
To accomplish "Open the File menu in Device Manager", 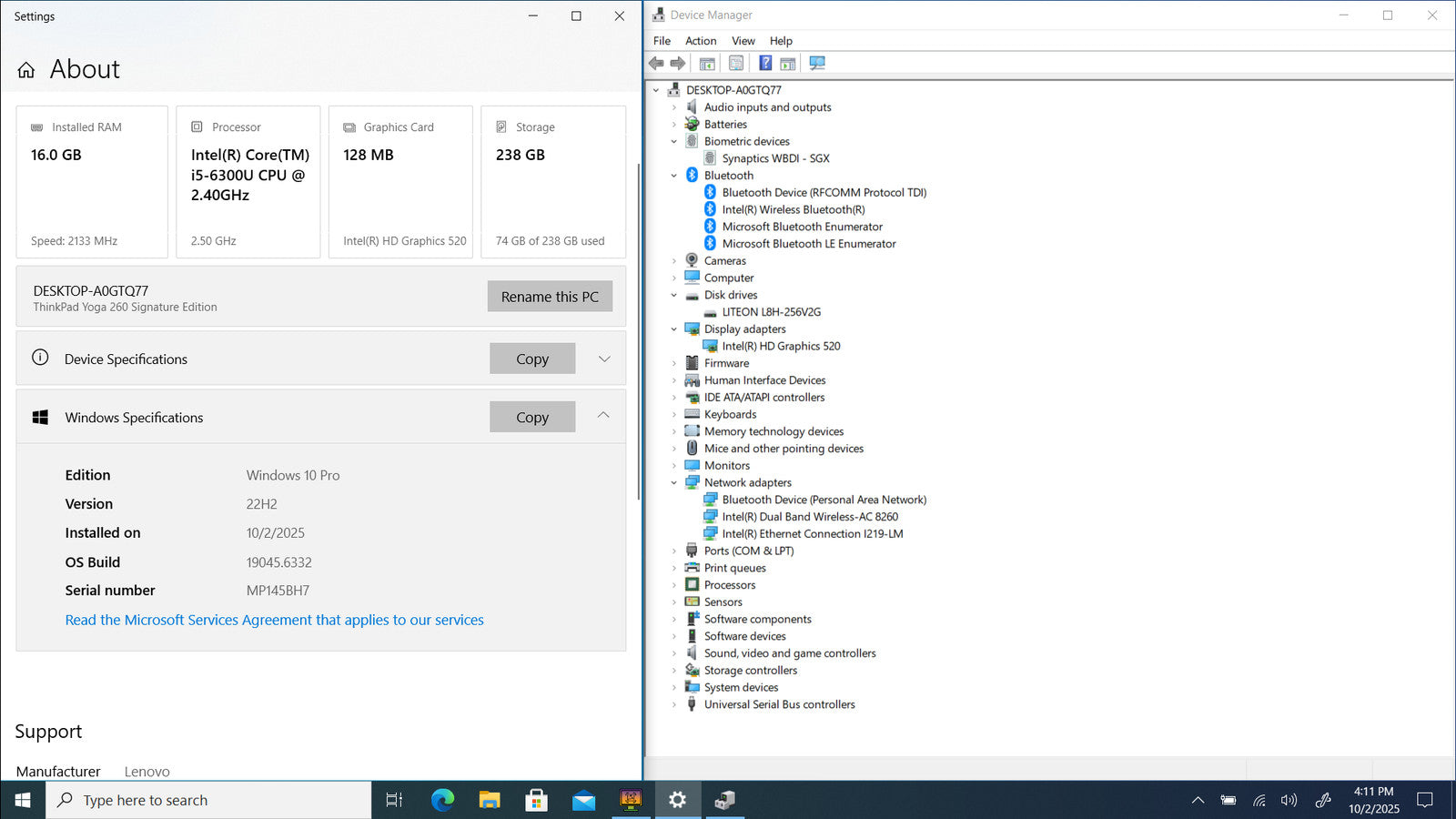I will point(662,41).
